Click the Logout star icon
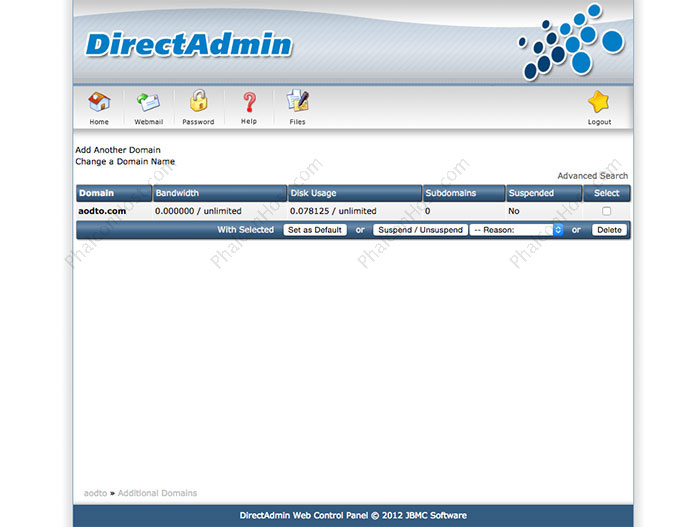 point(599,102)
